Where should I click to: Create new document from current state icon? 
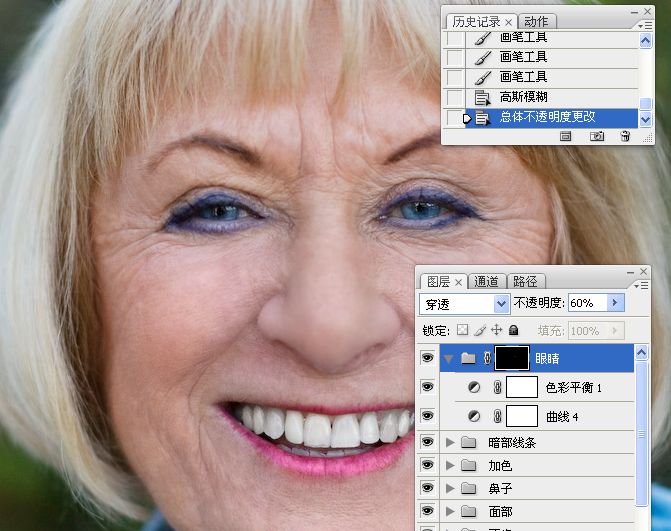click(565, 136)
